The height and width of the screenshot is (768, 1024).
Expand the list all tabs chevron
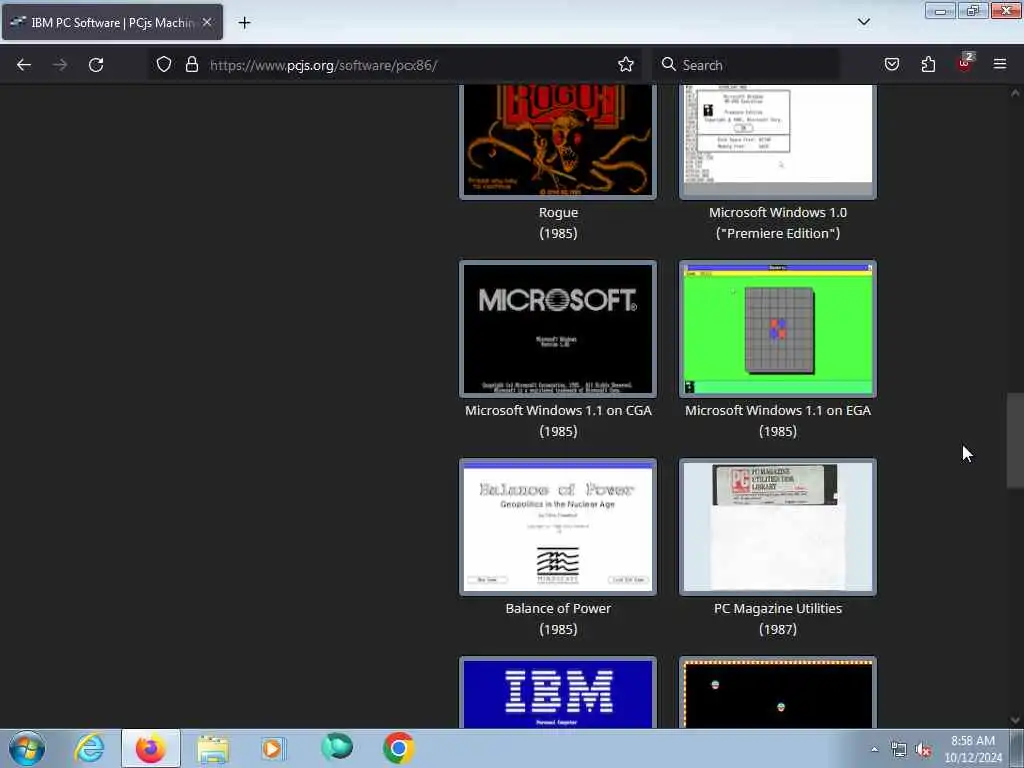point(864,22)
